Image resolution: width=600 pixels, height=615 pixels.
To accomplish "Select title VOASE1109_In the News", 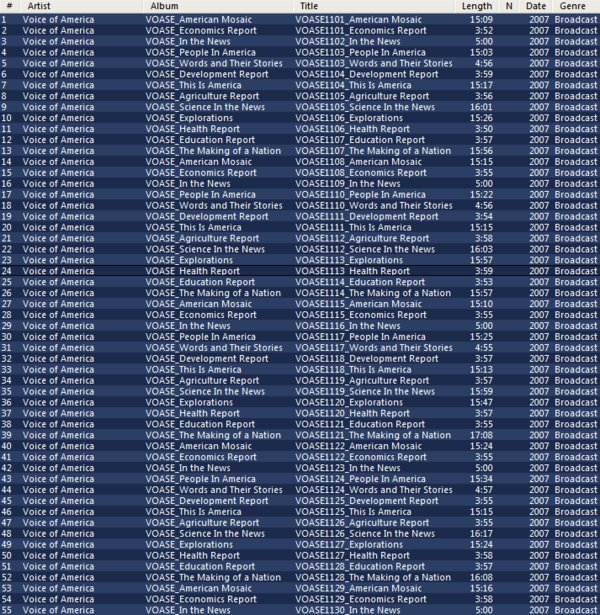I will (x=348, y=184).
